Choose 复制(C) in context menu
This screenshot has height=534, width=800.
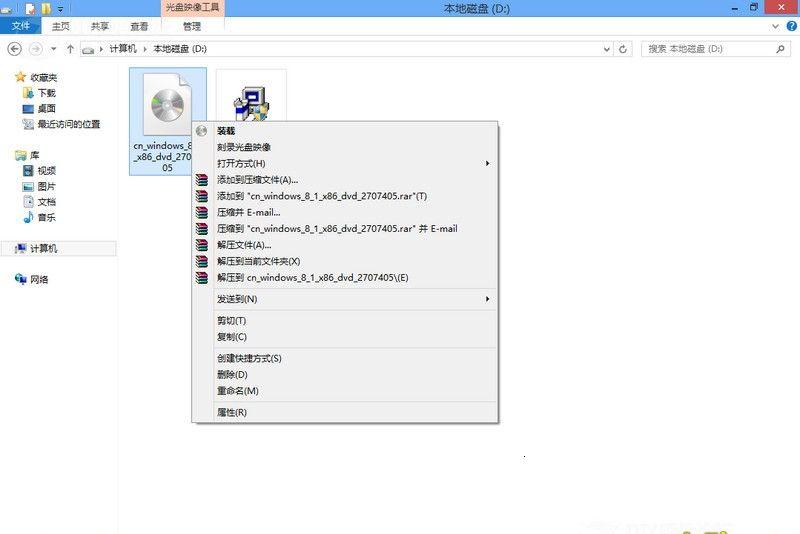pos(232,337)
